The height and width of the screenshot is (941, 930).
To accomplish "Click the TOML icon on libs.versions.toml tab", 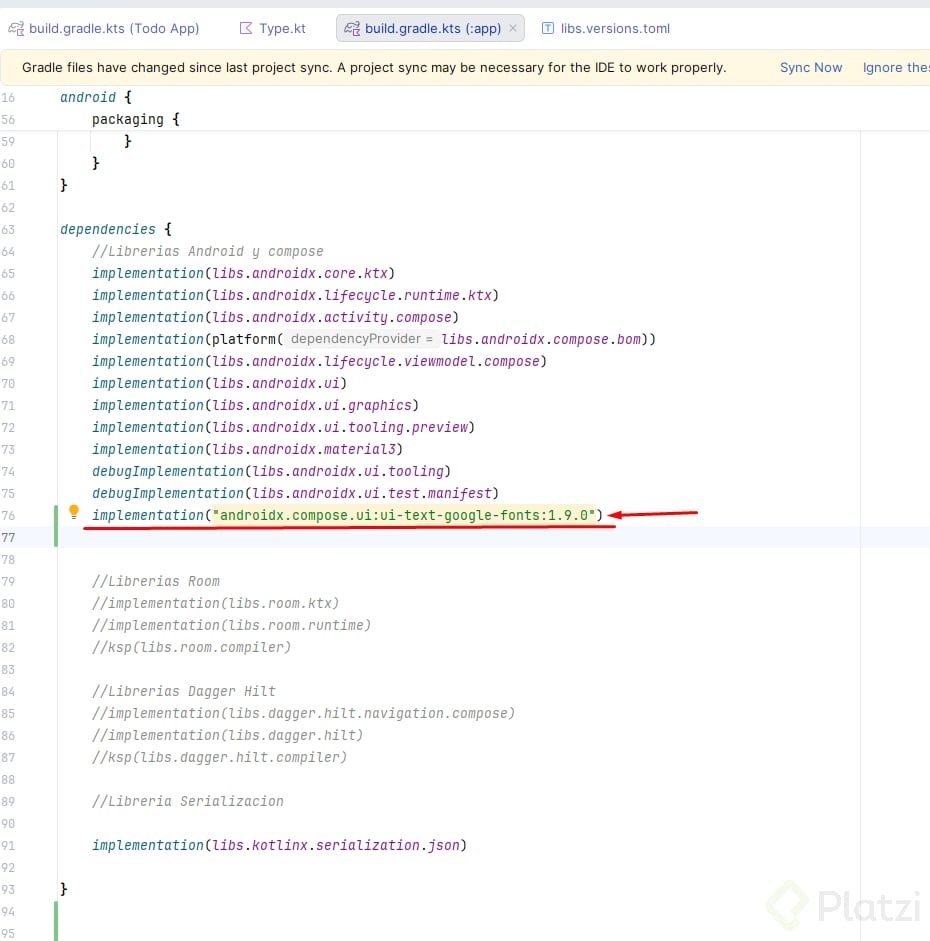I will (x=548, y=28).
